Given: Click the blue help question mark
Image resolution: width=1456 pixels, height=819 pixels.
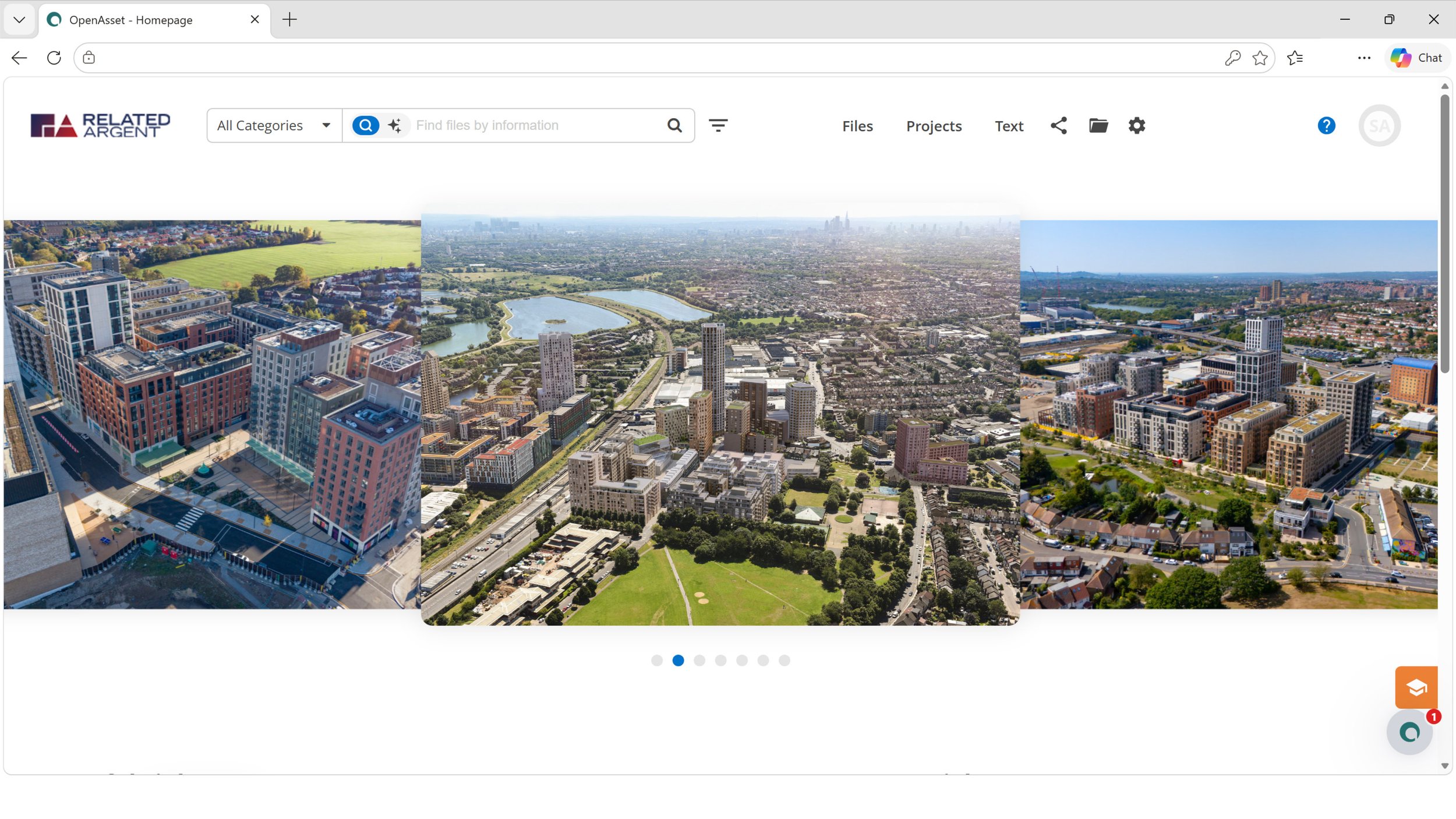Looking at the screenshot, I should 1326,126.
